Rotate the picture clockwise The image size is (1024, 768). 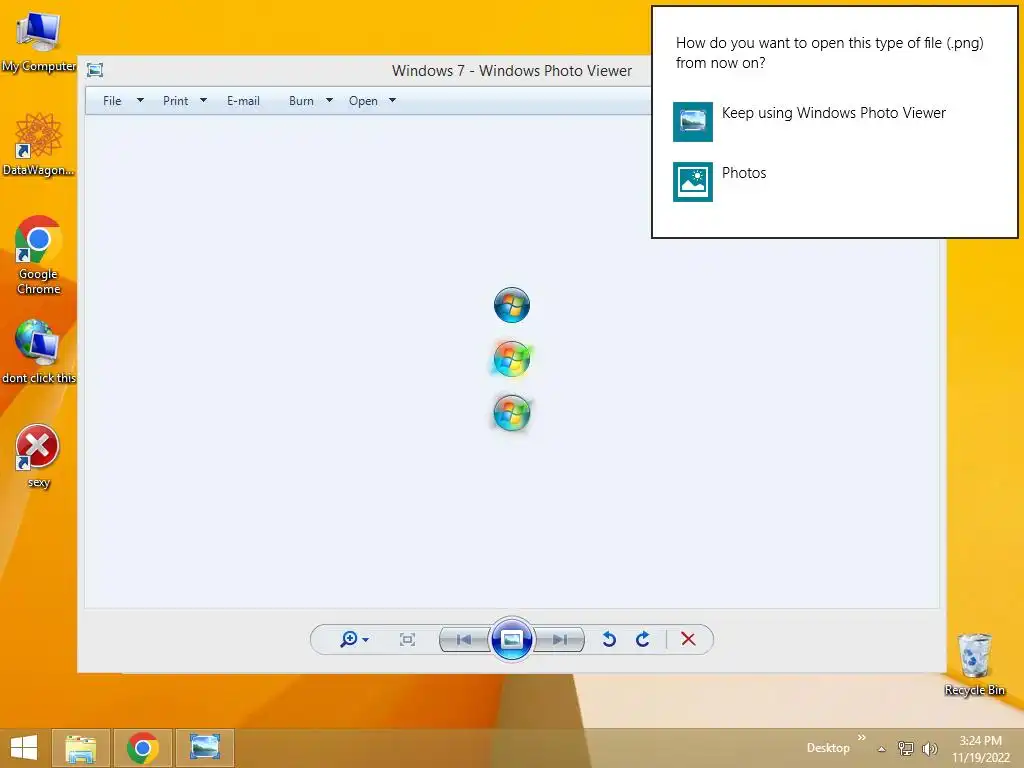(x=643, y=639)
